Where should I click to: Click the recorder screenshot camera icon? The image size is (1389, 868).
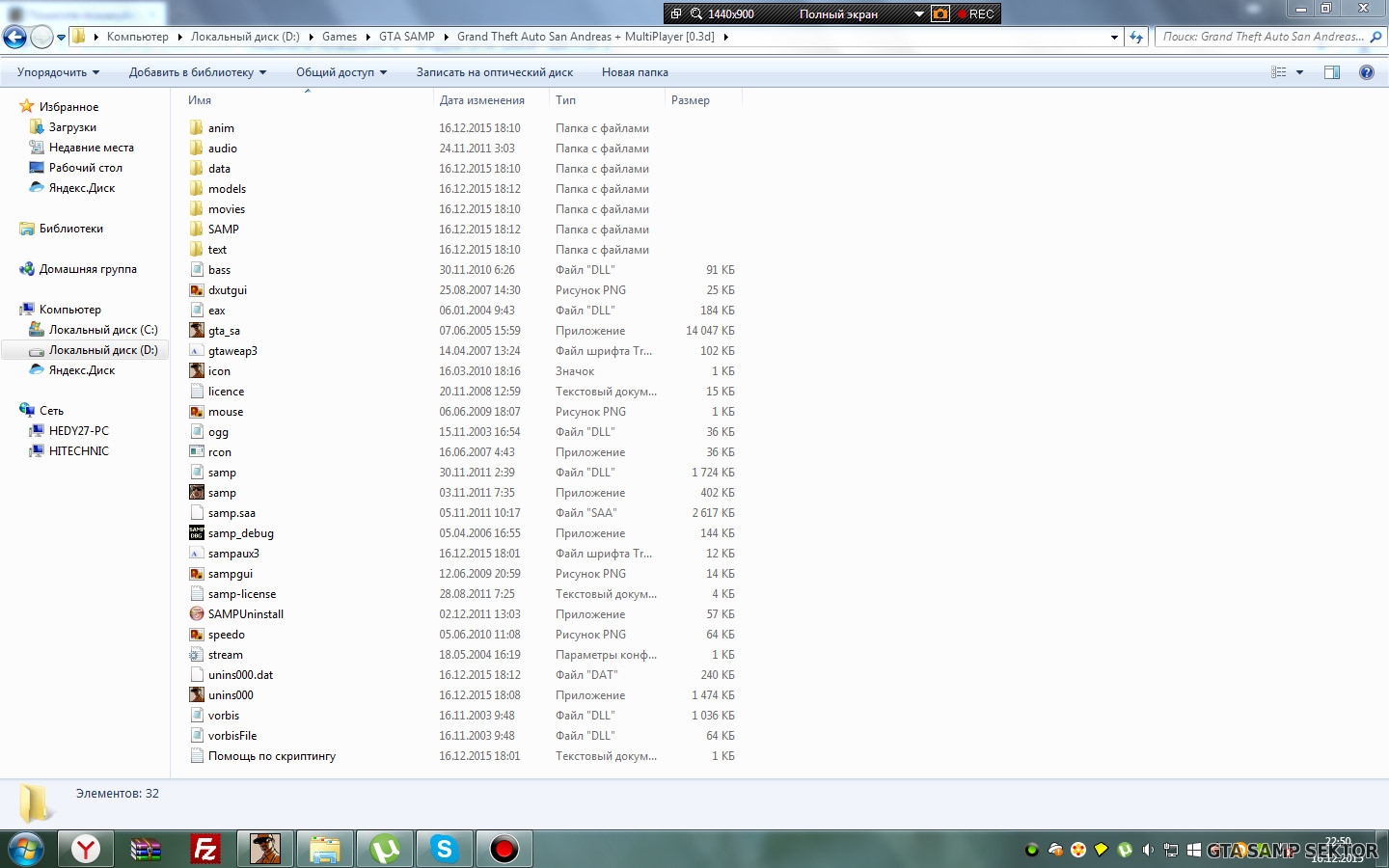click(940, 14)
